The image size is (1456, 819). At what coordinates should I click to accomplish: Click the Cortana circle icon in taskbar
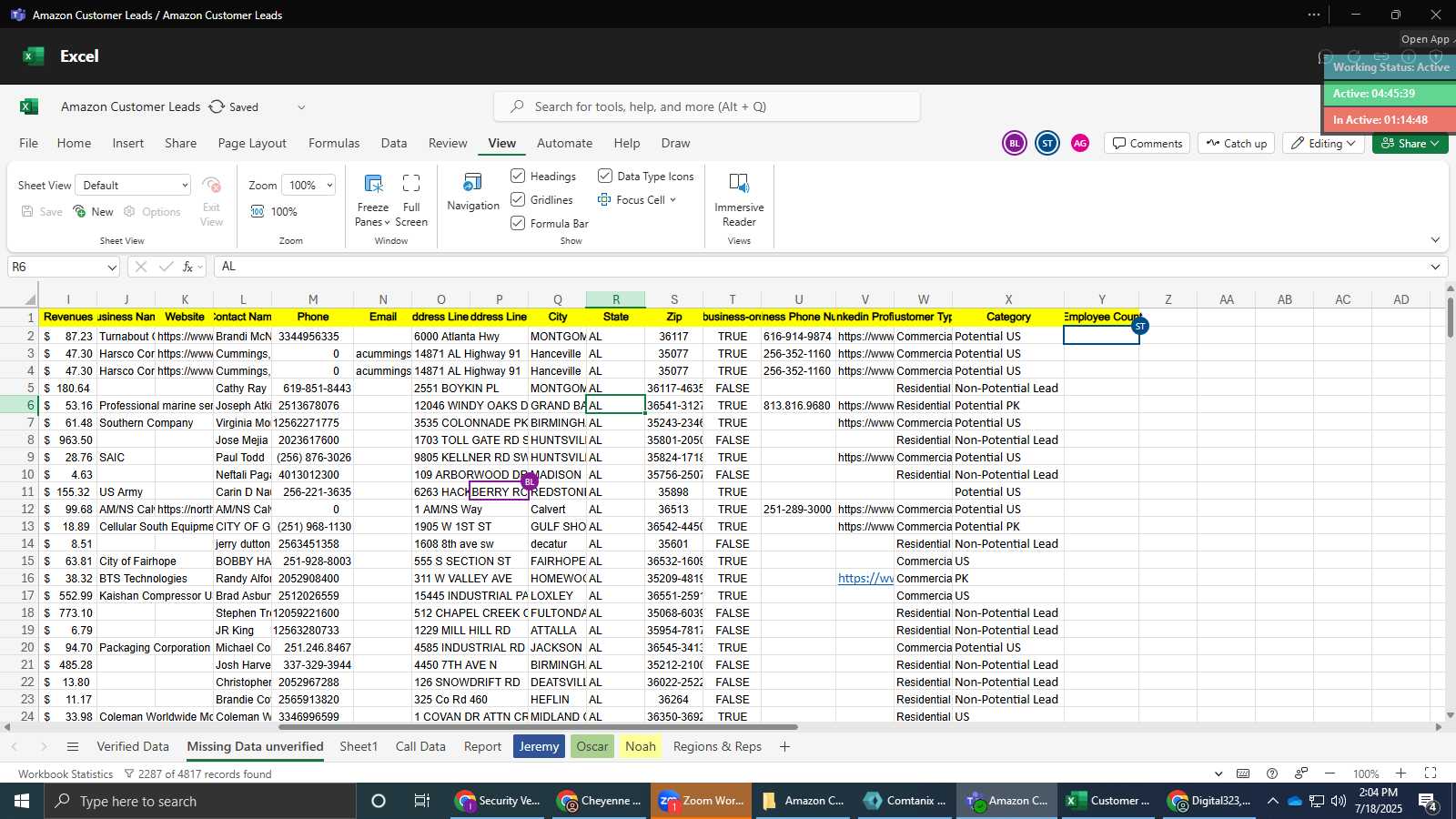(x=379, y=801)
